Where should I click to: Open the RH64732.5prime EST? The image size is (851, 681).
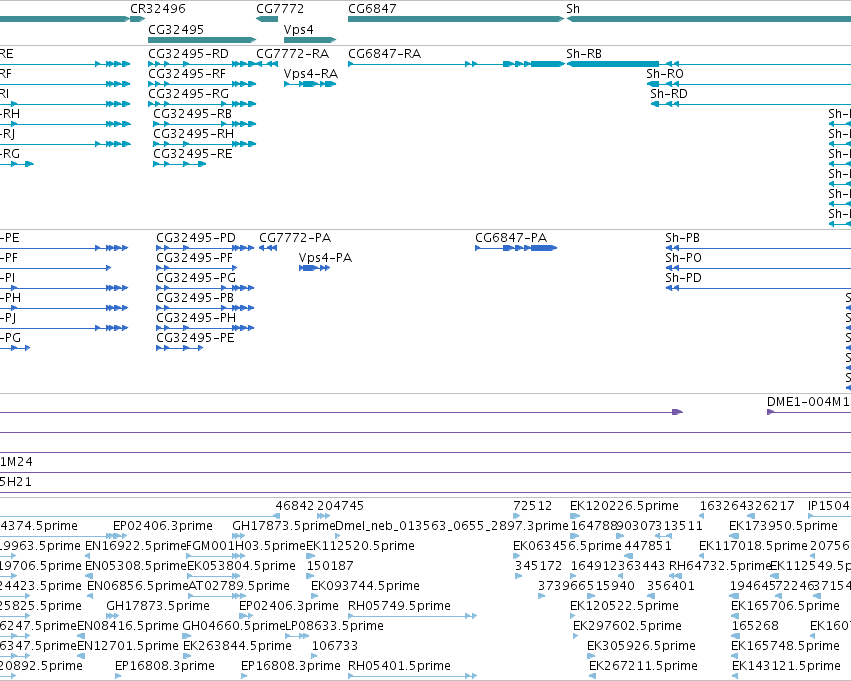(x=720, y=566)
